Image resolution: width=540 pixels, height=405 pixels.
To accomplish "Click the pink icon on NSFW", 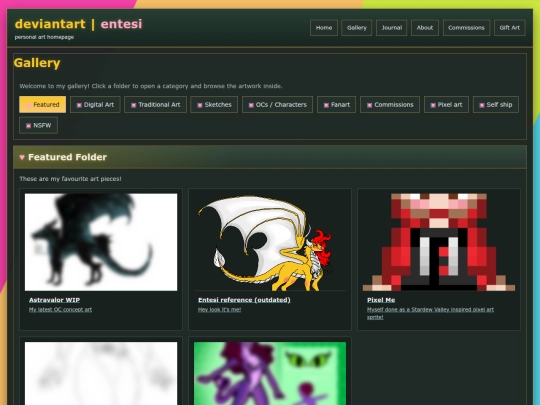I will [29, 126].
